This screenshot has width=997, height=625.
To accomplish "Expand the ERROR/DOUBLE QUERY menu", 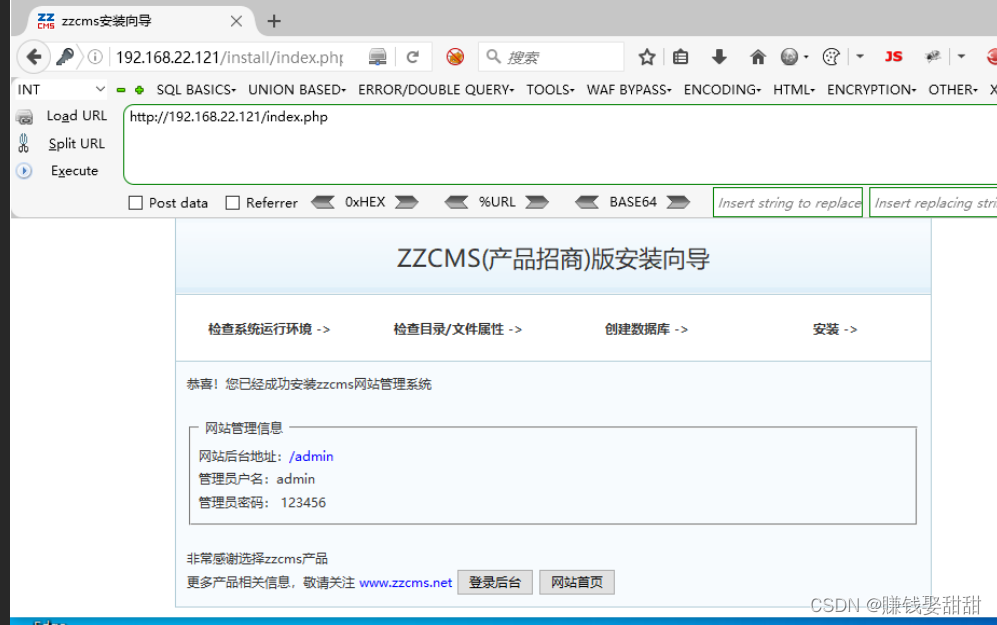I will 436,90.
